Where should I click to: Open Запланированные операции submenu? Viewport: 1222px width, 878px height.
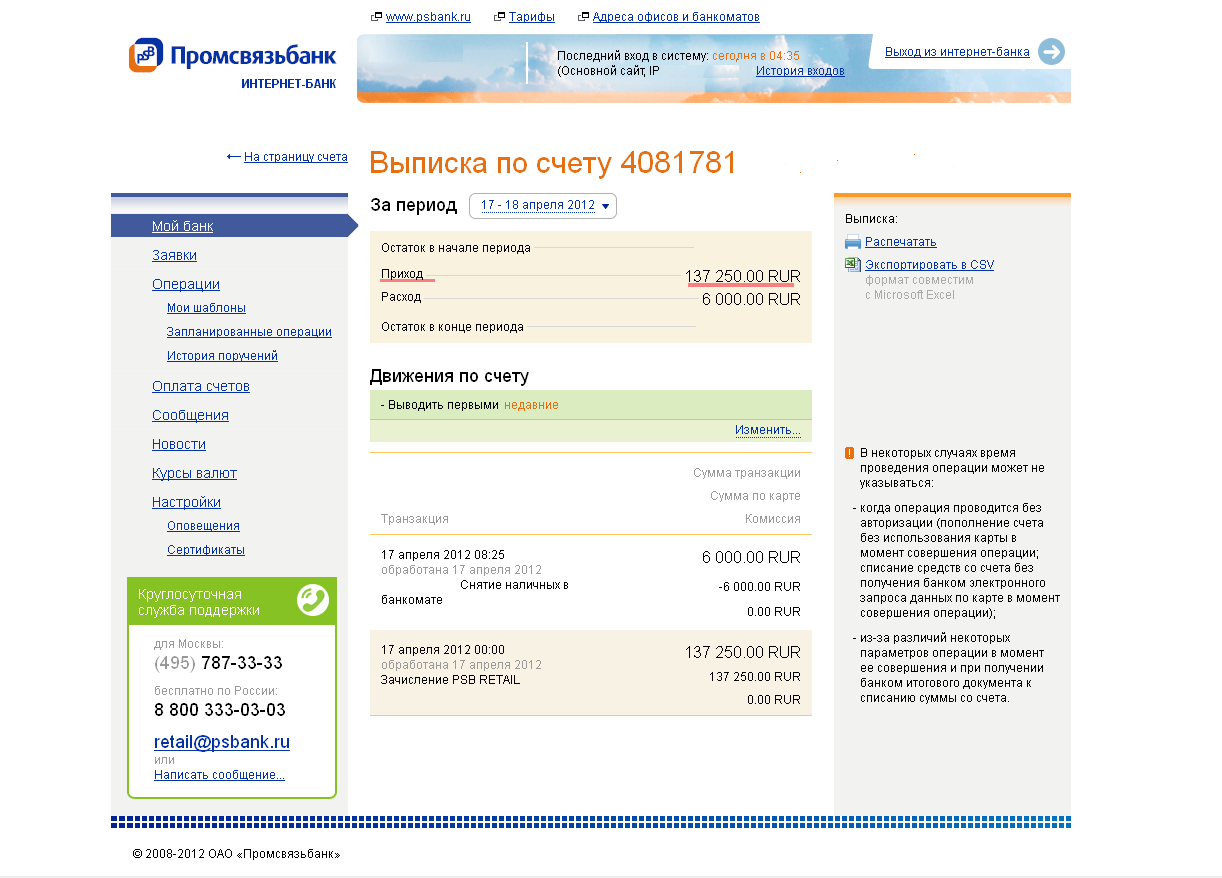pos(249,332)
